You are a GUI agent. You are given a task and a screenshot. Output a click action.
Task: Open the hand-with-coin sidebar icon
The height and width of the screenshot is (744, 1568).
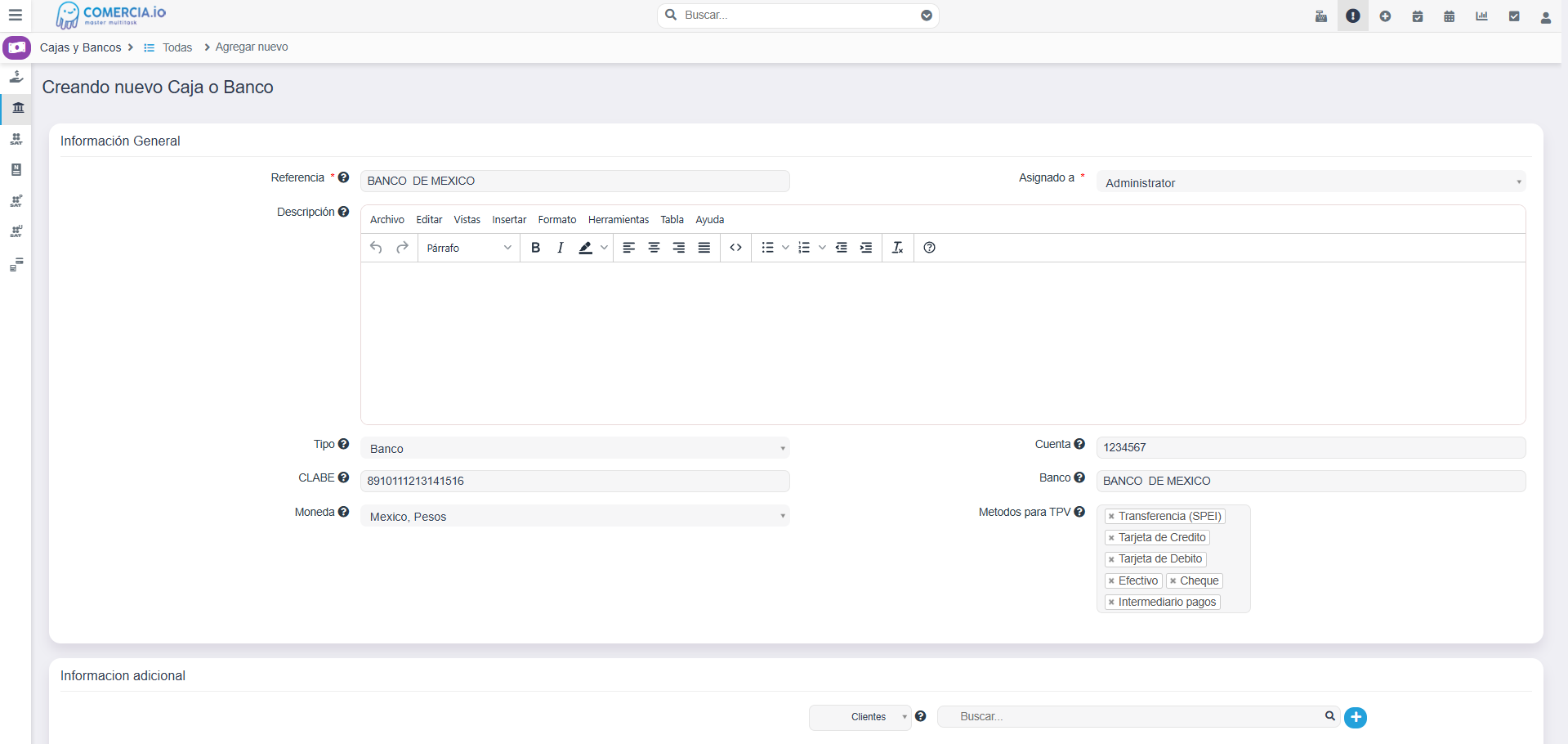coord(16,77)
